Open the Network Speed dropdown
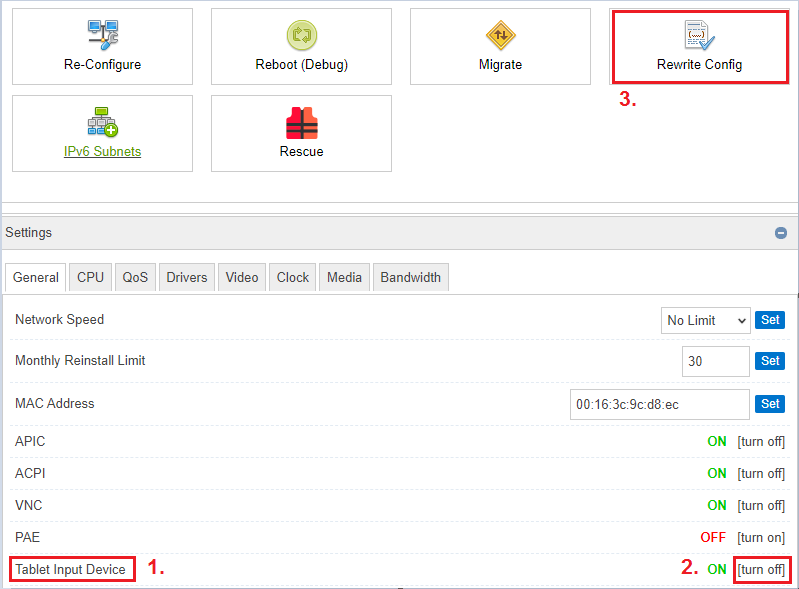Viewport: 799px width, 589px height. [705, 320]
